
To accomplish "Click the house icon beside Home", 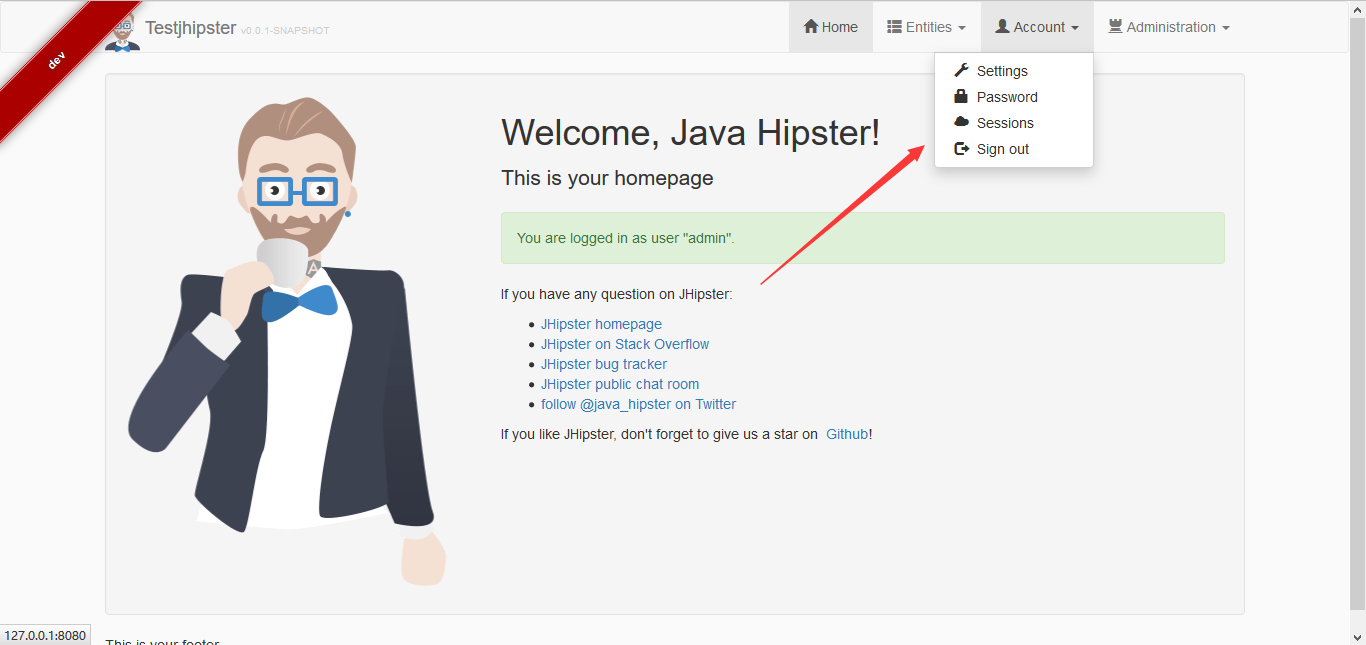I will [x=811, y=27].
